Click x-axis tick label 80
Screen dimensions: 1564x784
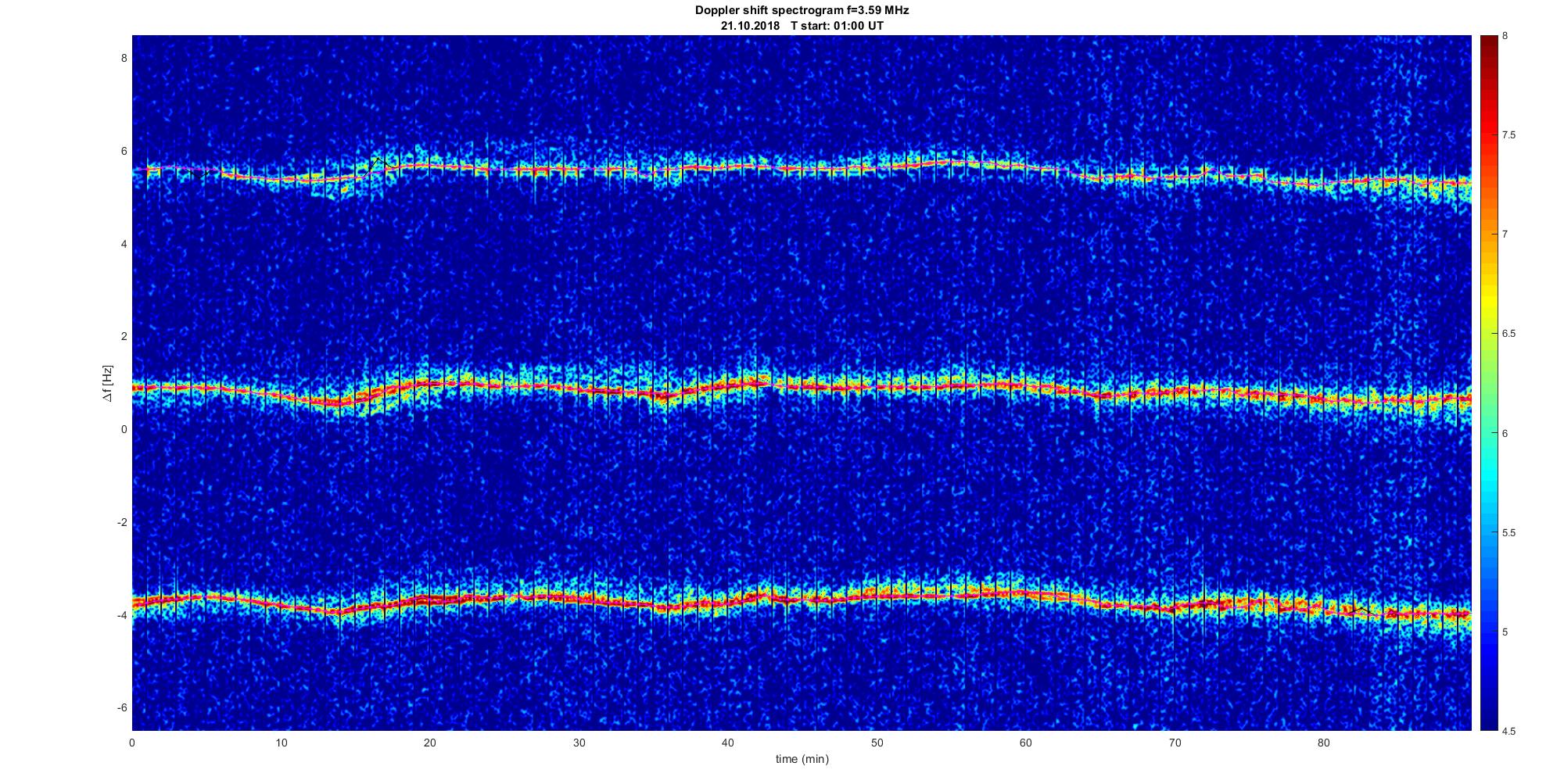[1324, 743]
